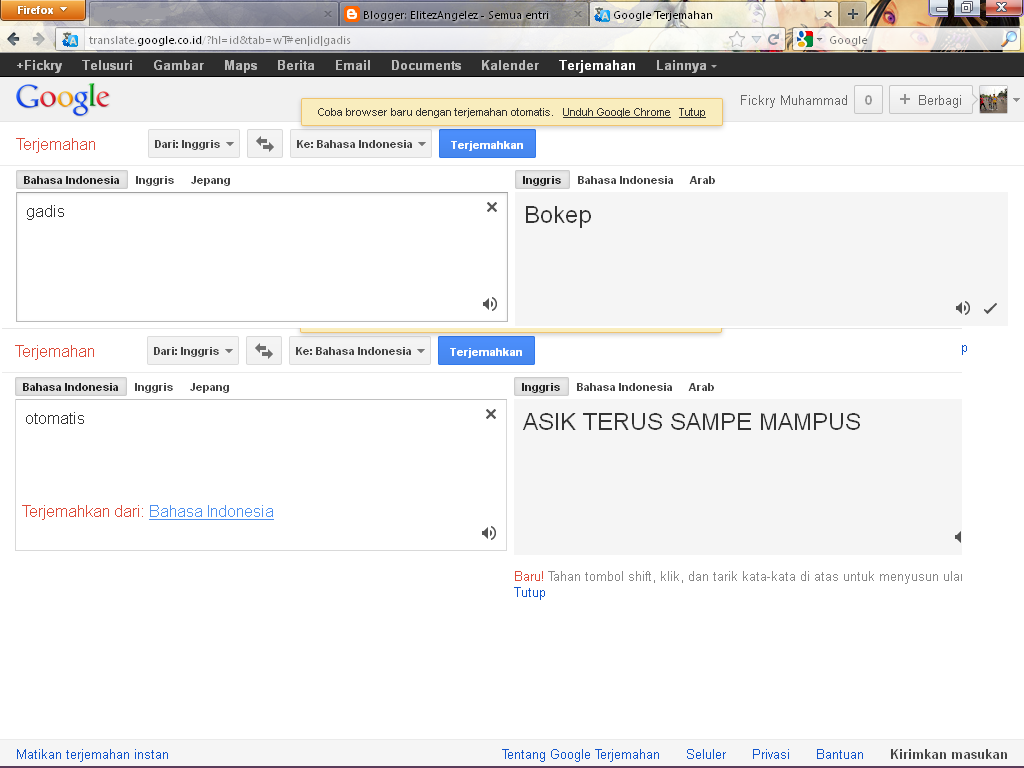Select upper source tab Jepang
1024x768 pixels.
[210, 180]
